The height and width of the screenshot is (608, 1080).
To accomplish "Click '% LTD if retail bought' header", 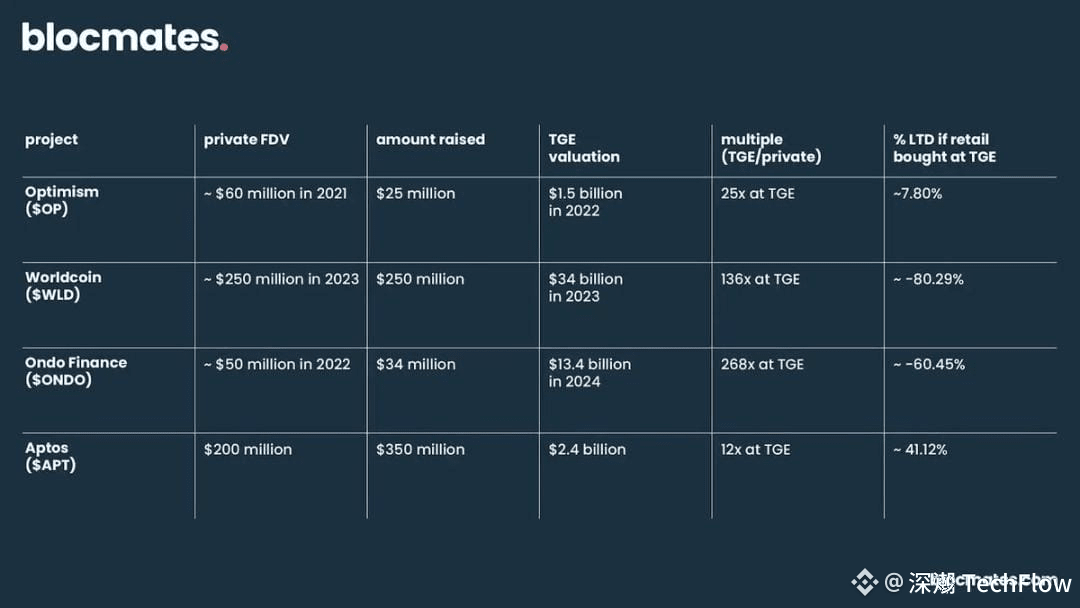I will click(x=944, y=148).
